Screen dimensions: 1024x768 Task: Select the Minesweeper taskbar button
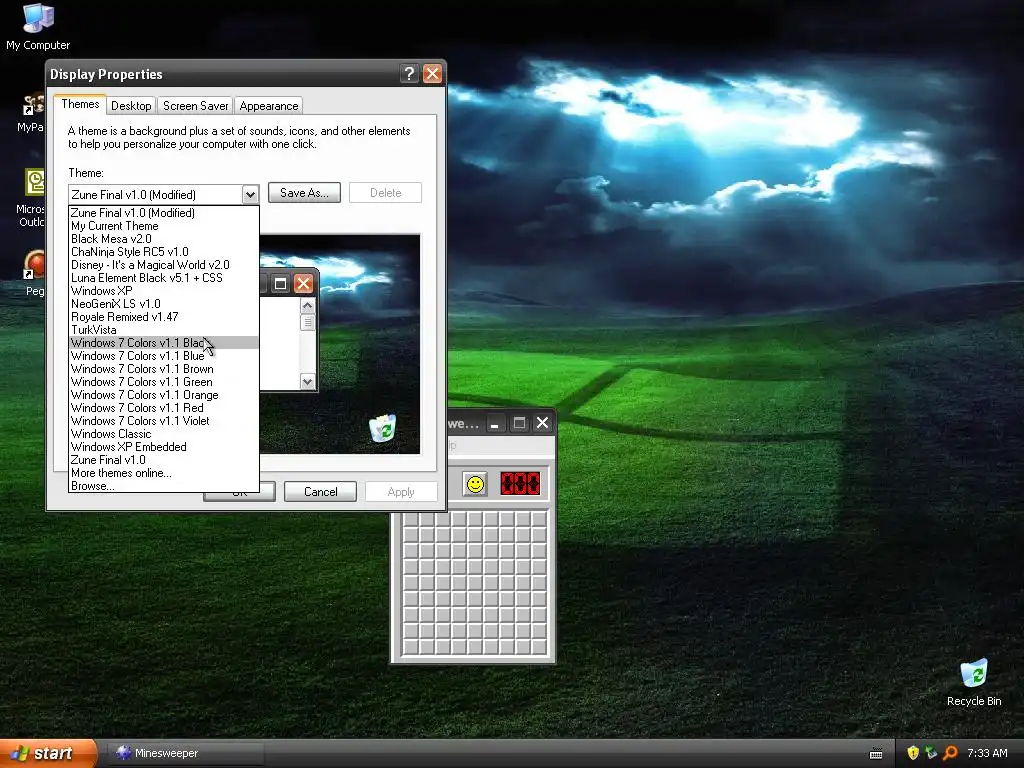(x=184, y=753)
